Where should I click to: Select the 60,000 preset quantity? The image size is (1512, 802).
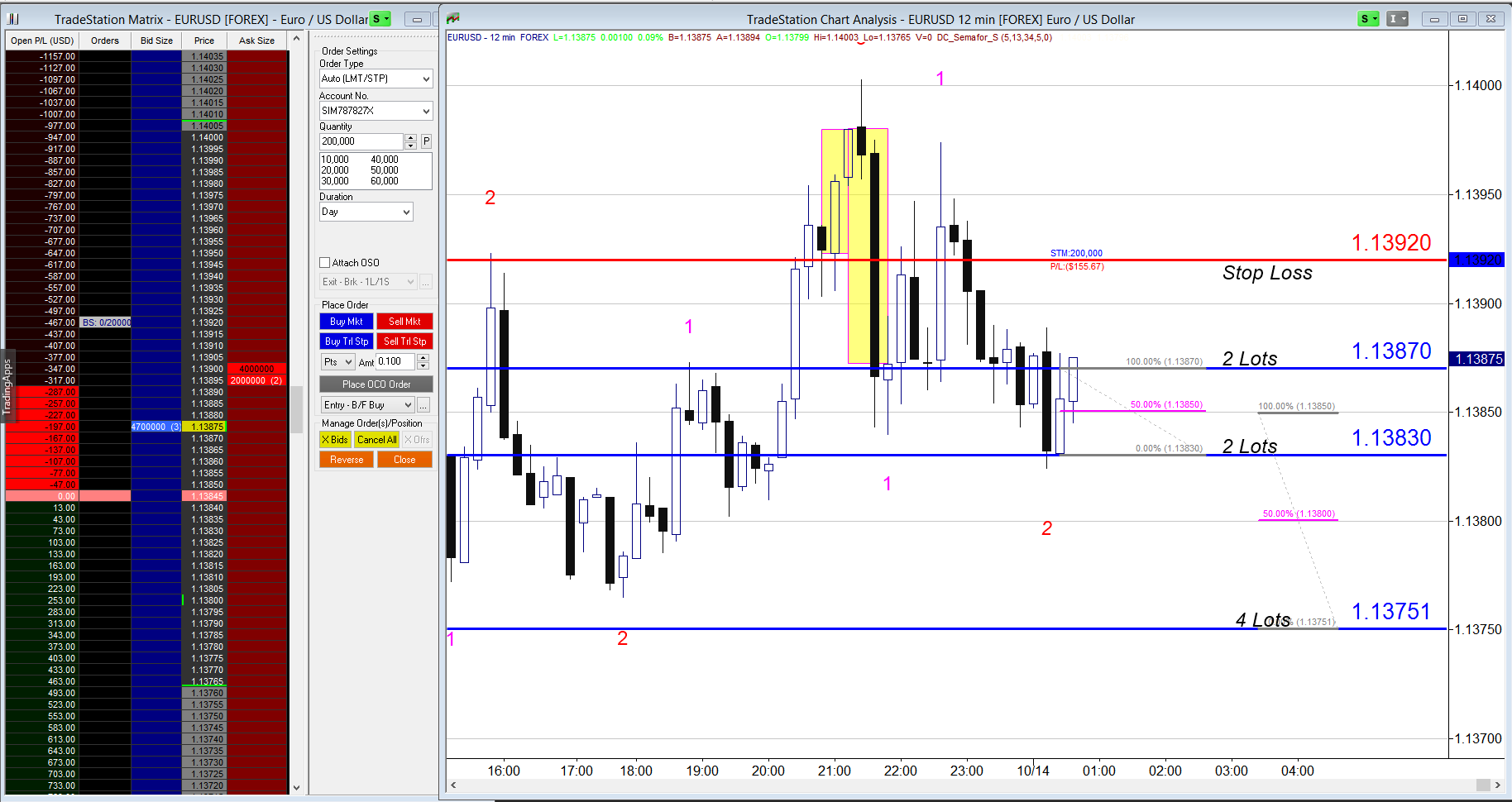[385, 181]
